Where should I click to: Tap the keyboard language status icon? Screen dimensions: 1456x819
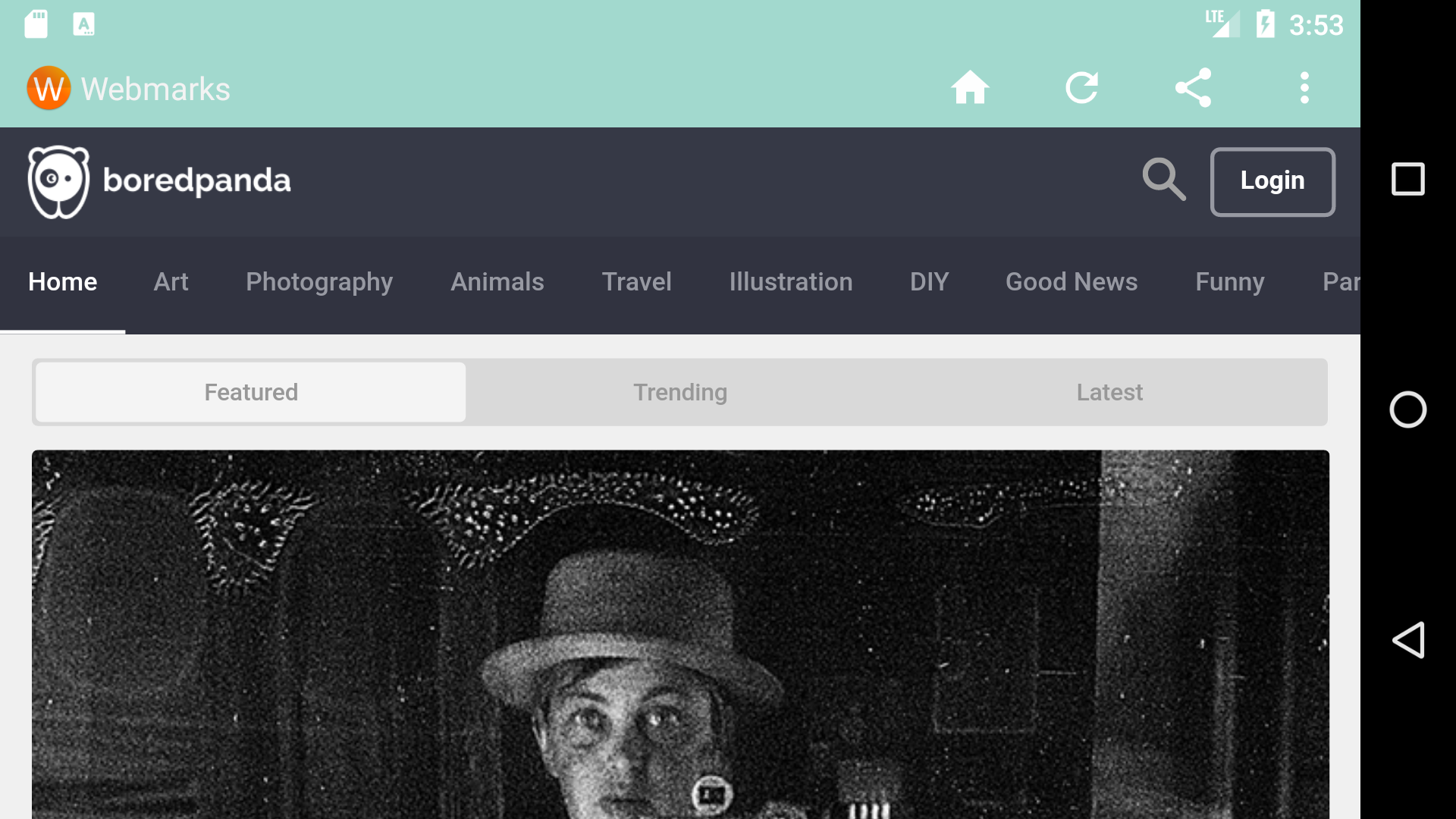point(83,24)
